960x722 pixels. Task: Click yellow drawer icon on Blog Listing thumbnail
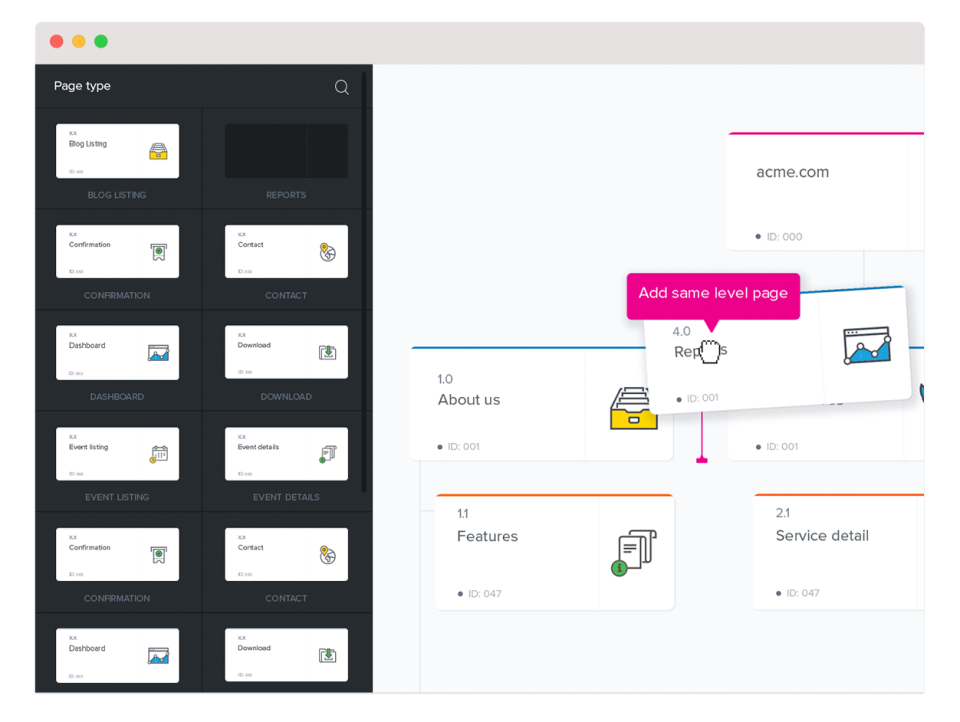point(158,151)
